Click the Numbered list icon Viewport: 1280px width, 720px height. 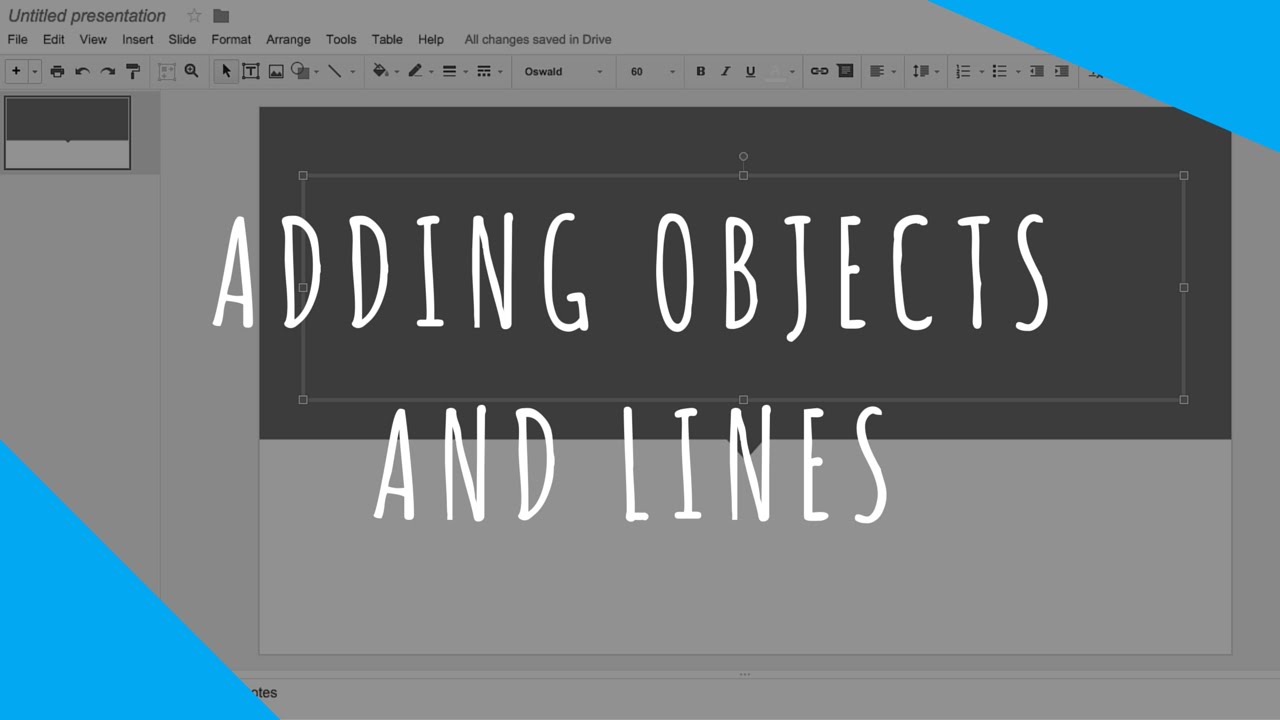pos(963,71)
